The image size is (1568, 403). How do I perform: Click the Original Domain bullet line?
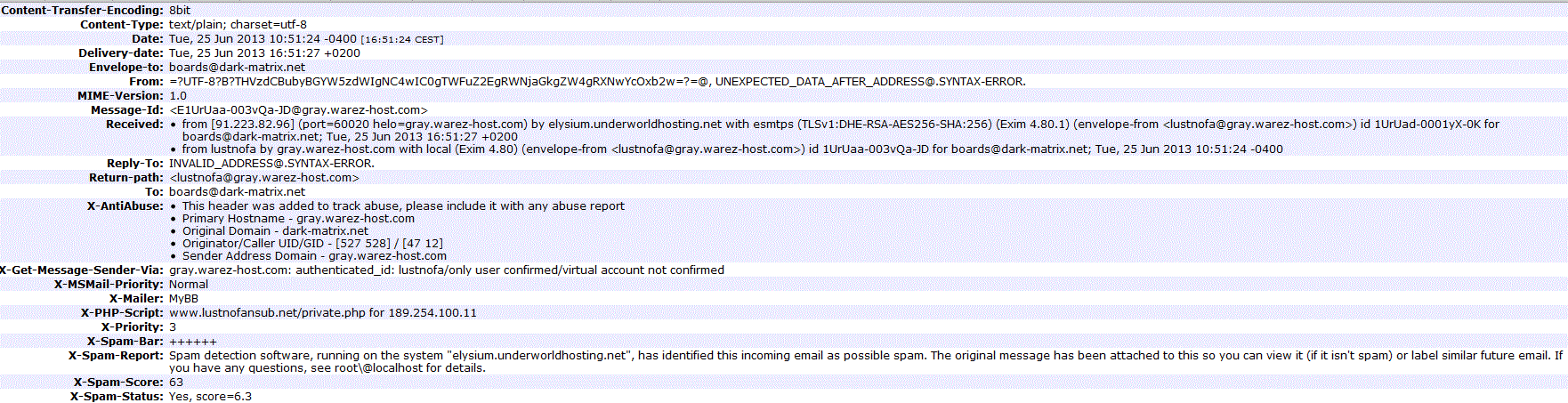tap(275, 231)
